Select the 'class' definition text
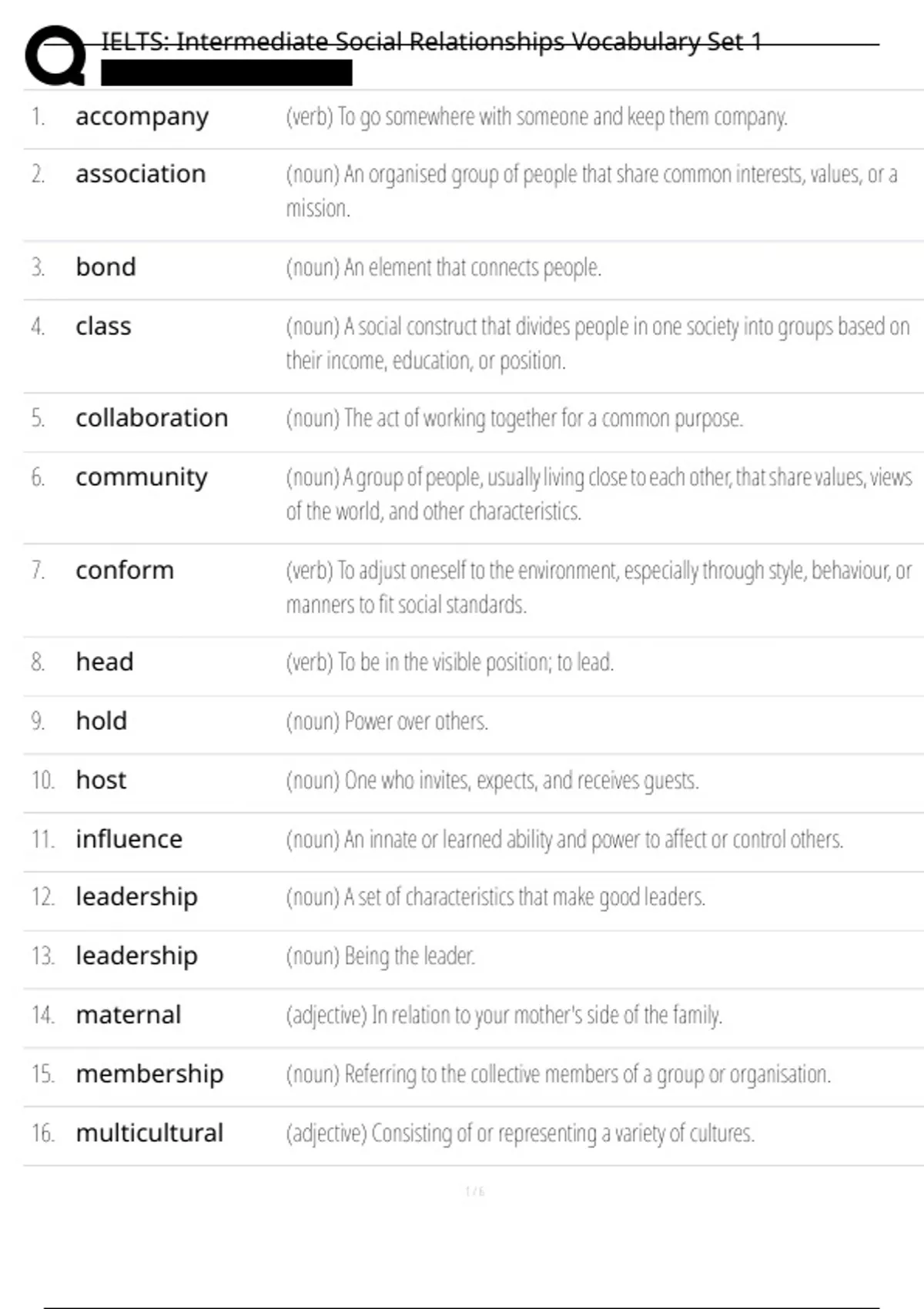 click(598, 343)
